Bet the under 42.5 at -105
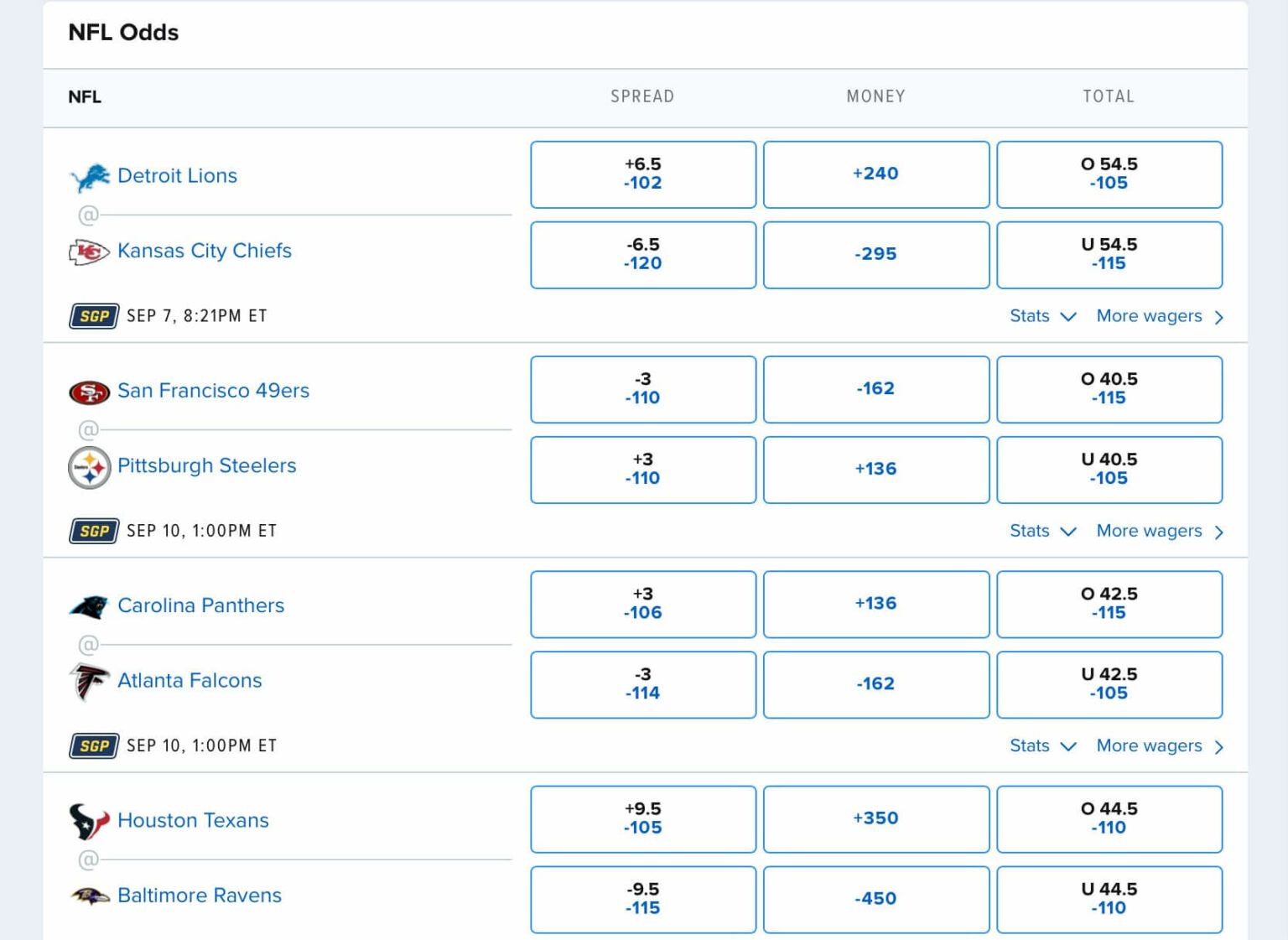This screenshot has width=1288, height=940. click(x=1109, y=684)
